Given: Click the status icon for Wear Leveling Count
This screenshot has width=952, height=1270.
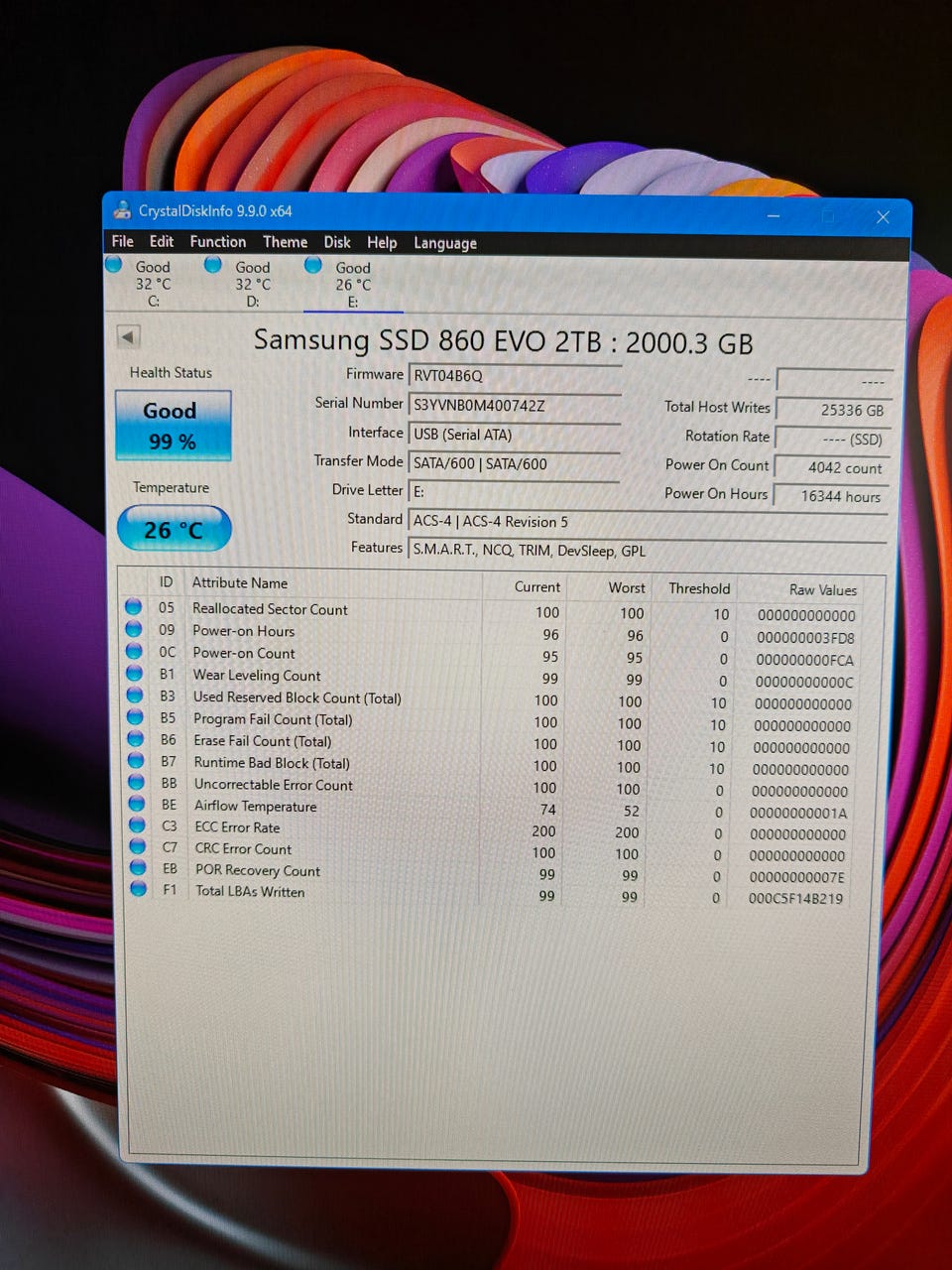Looking at the screenshot, I should pos(135,673).
